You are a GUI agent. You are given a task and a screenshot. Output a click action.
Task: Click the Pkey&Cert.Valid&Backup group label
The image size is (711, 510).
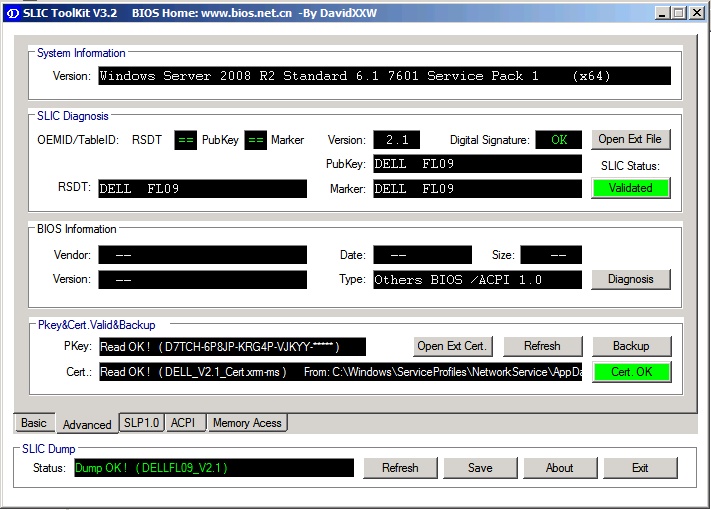click(x=97, y=325)
